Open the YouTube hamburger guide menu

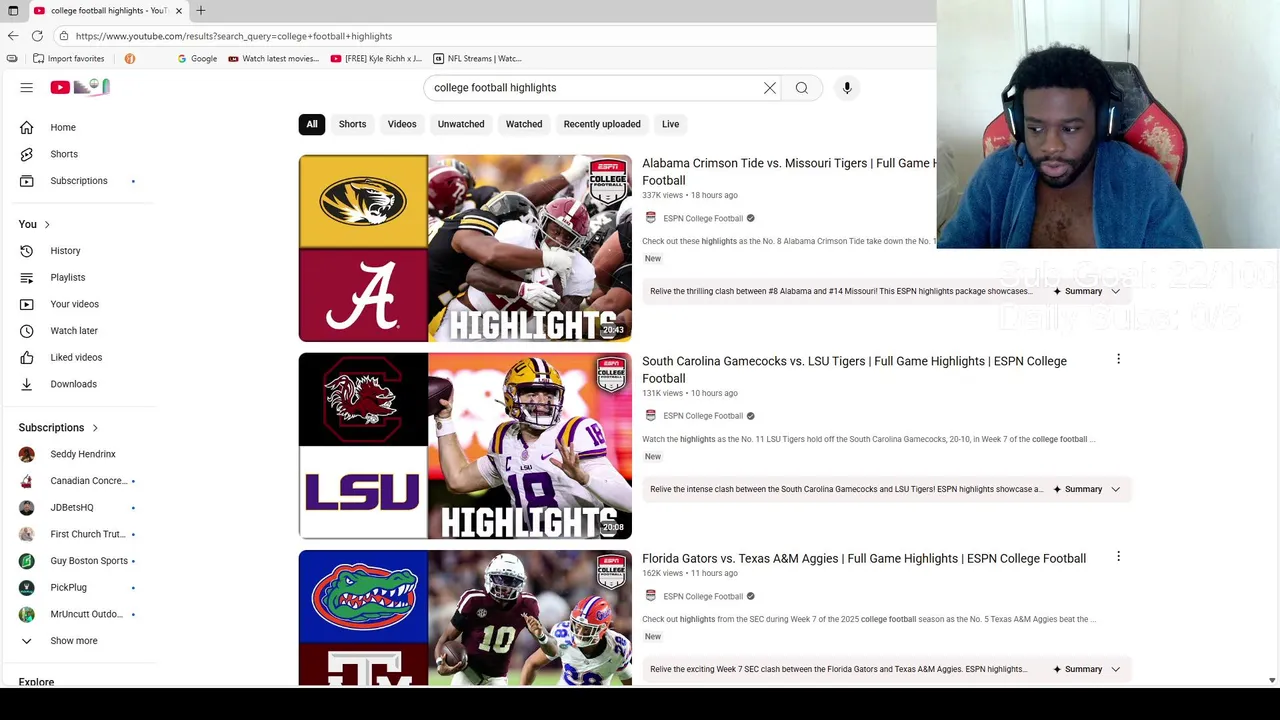[27, 88]
